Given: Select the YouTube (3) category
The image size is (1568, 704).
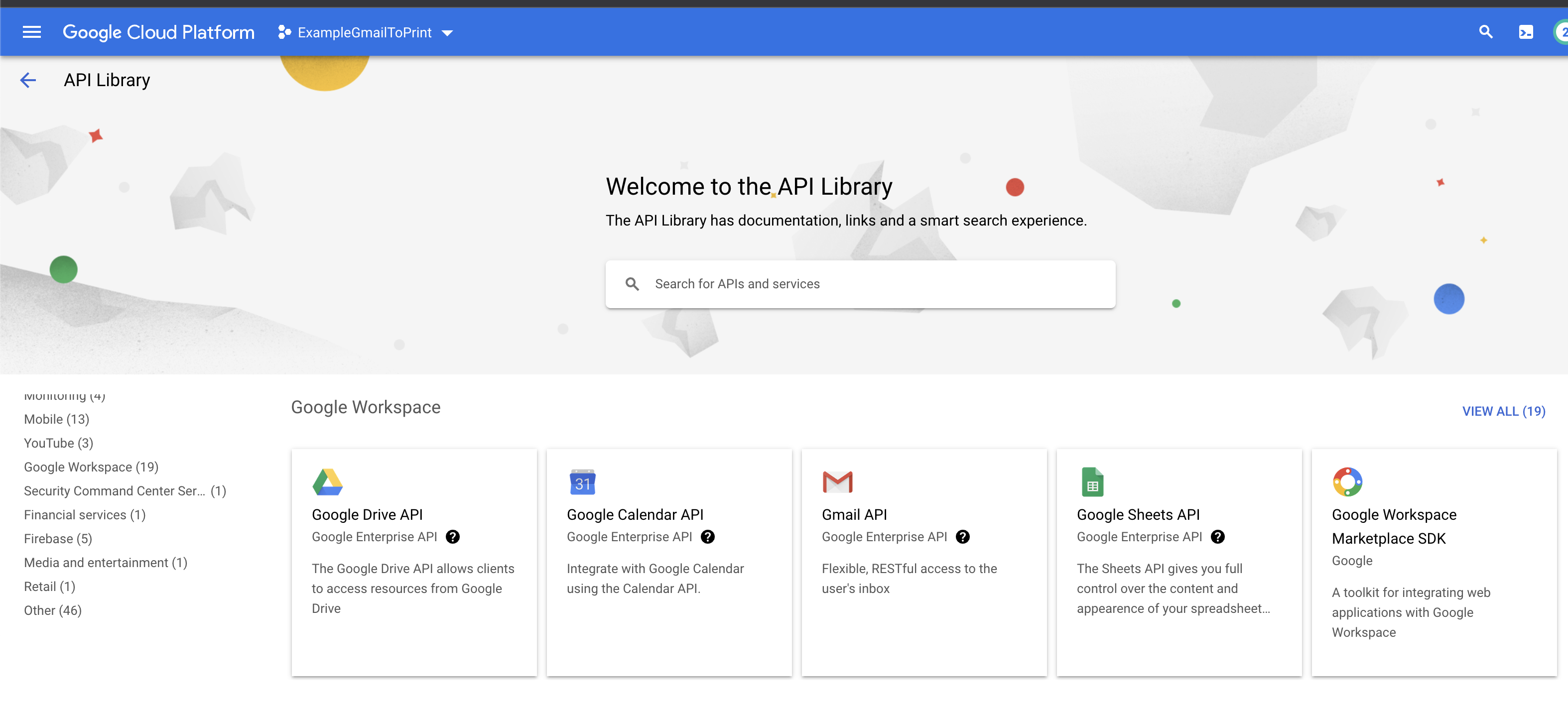Looking at the screenshot, I should pyautogui.click(x=58, y=443).
